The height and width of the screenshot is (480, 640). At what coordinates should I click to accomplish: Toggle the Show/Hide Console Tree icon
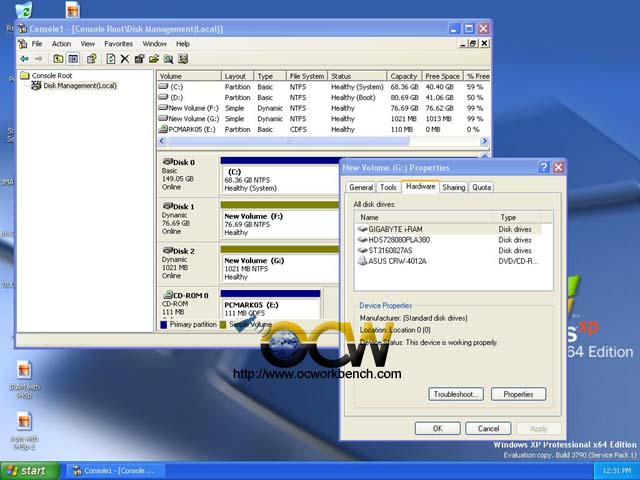73,59
